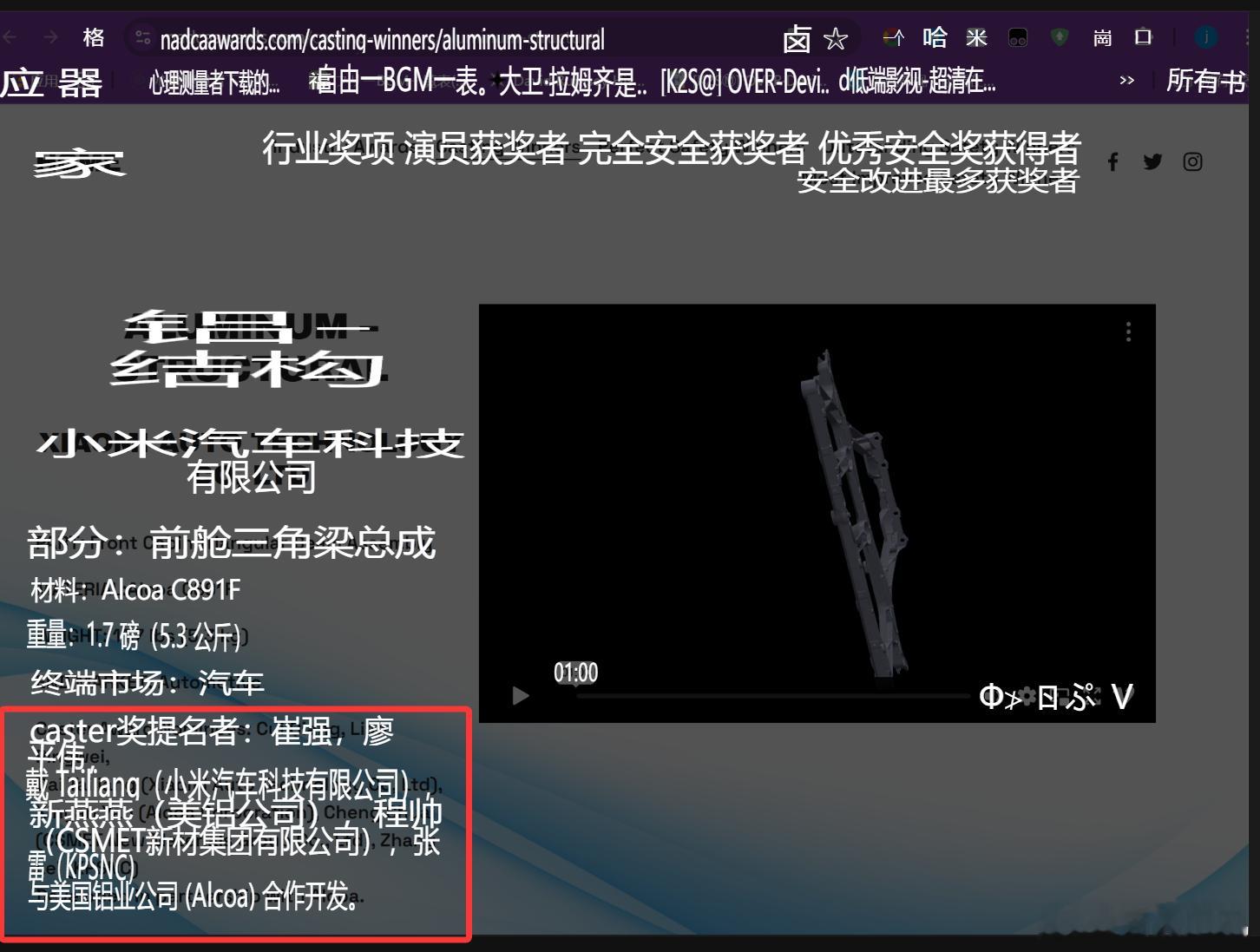Open the browser profile avatar
Screen dimensions: 1260x952
pyautogui.click(x=1206, y=37)
